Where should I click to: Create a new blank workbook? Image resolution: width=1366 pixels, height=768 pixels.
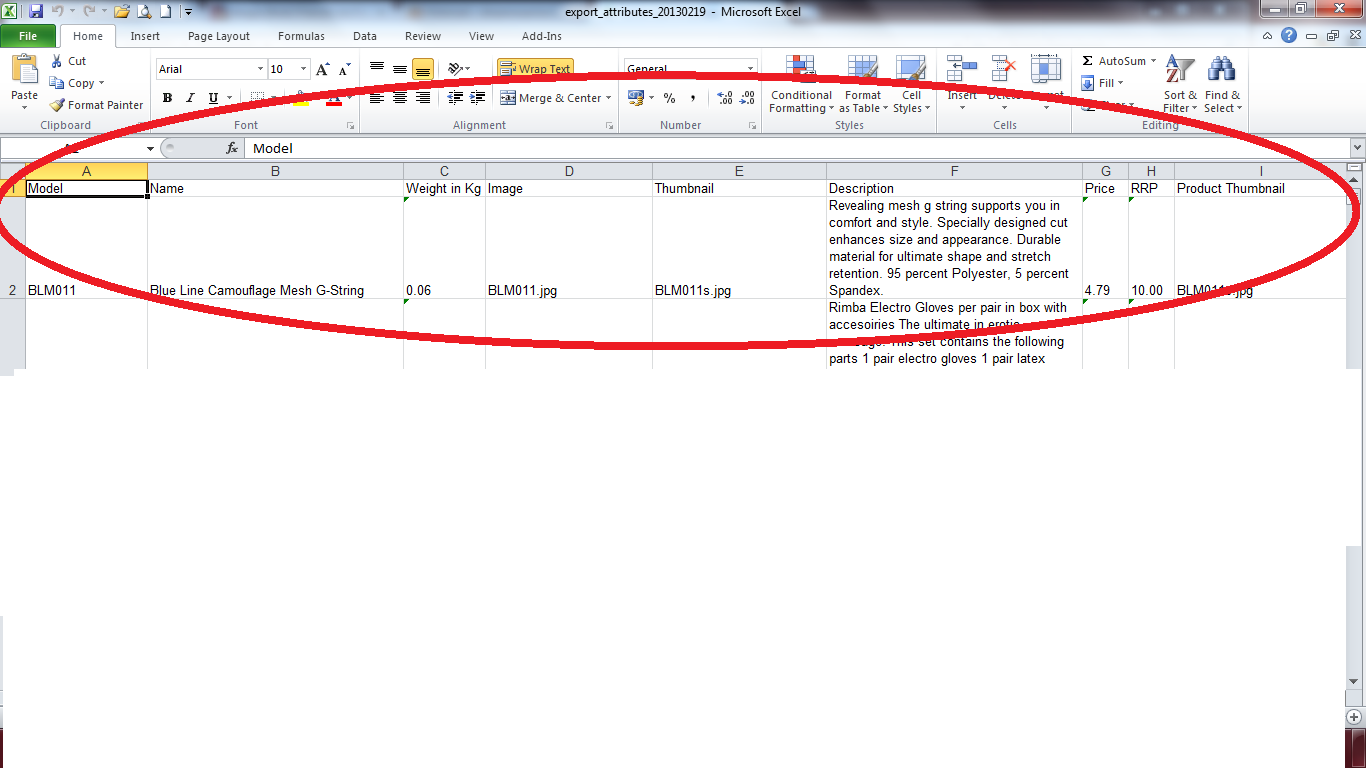(x=165, y=12)
